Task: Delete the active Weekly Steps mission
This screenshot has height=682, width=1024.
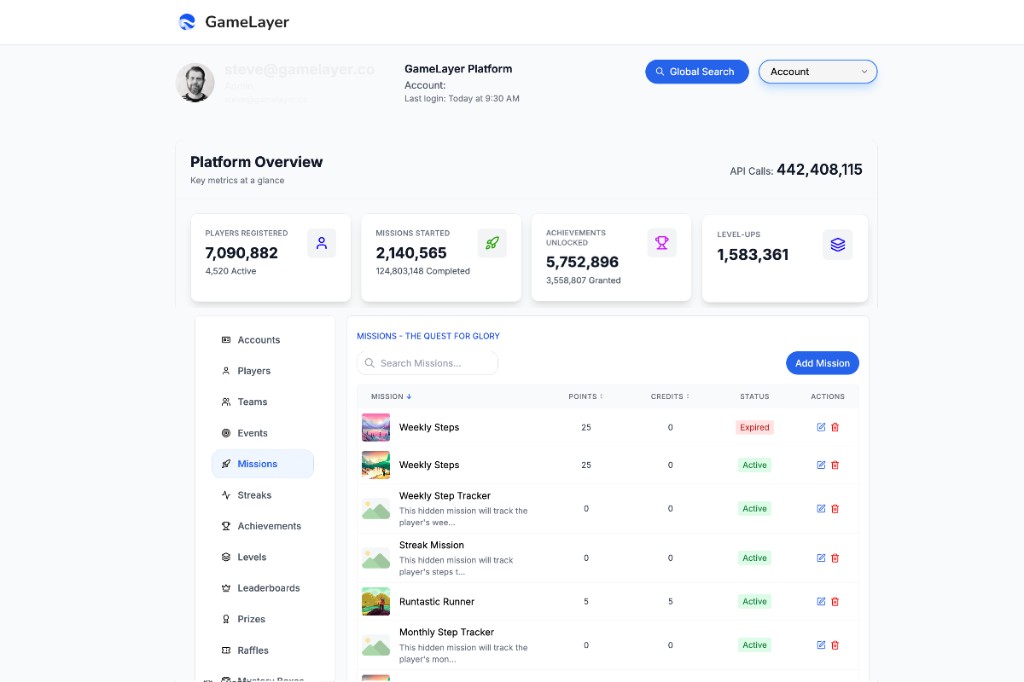Action: pos(835,465)
